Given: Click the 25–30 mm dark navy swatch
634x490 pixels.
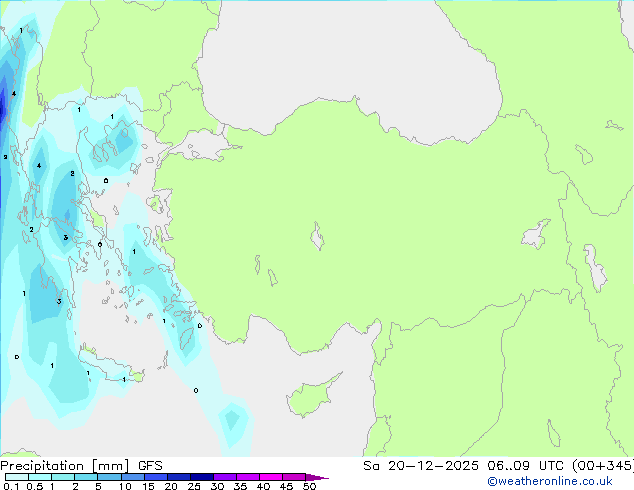Looking at the screenshot, I should [202, 477].
